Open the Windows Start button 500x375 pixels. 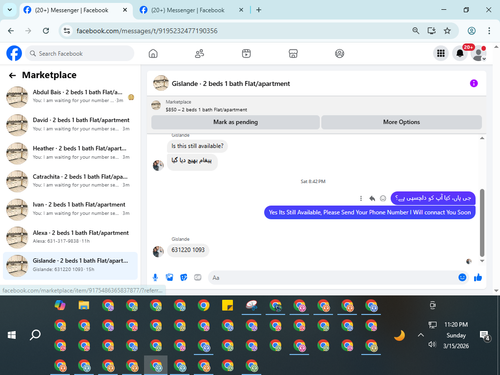coord(12,335)
